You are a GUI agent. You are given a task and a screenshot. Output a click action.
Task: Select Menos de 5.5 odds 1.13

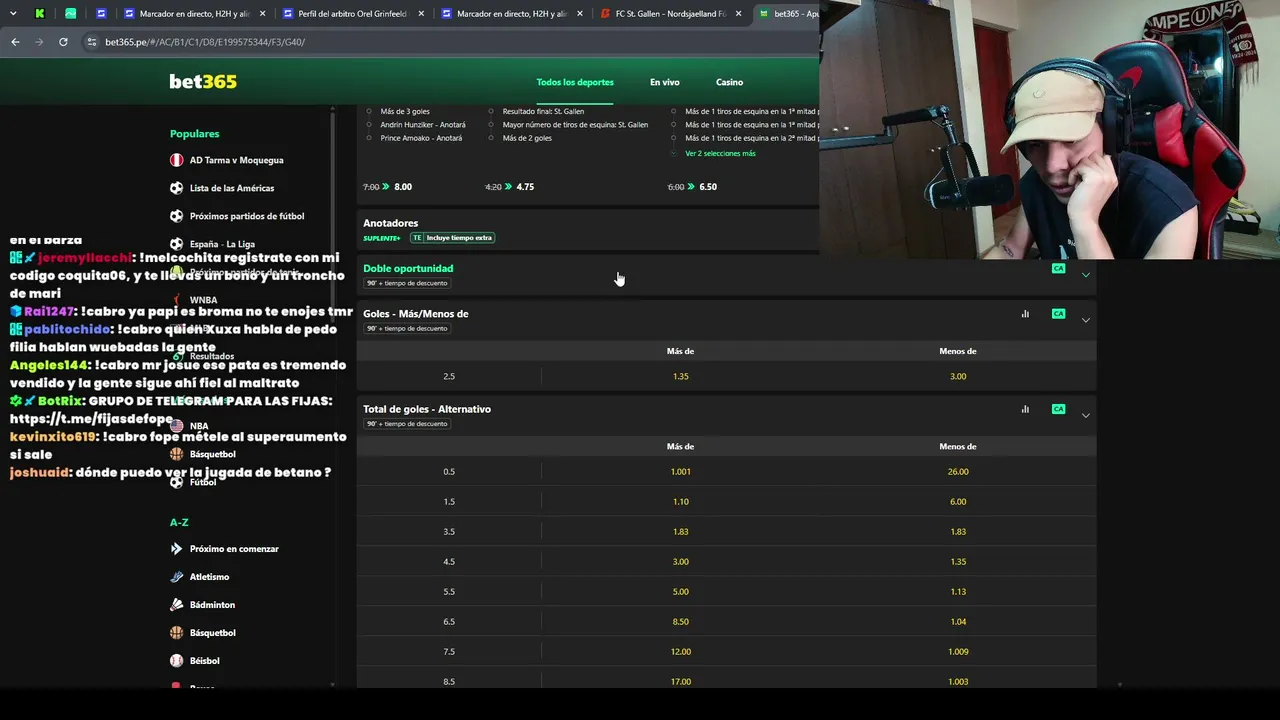pos(958,592)
